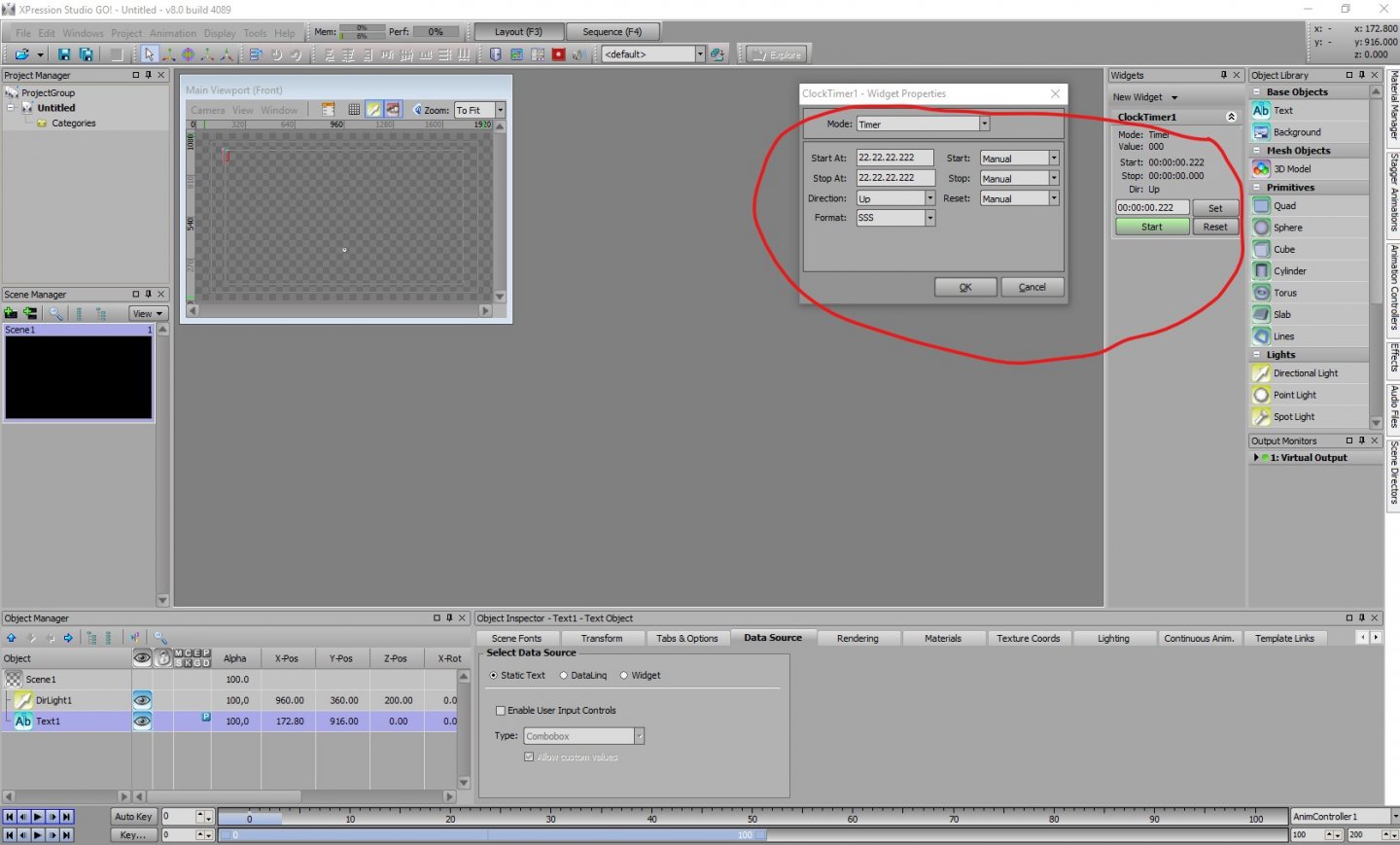
Task: Click the lower timeline range bar
Action: tap(491, 834)
